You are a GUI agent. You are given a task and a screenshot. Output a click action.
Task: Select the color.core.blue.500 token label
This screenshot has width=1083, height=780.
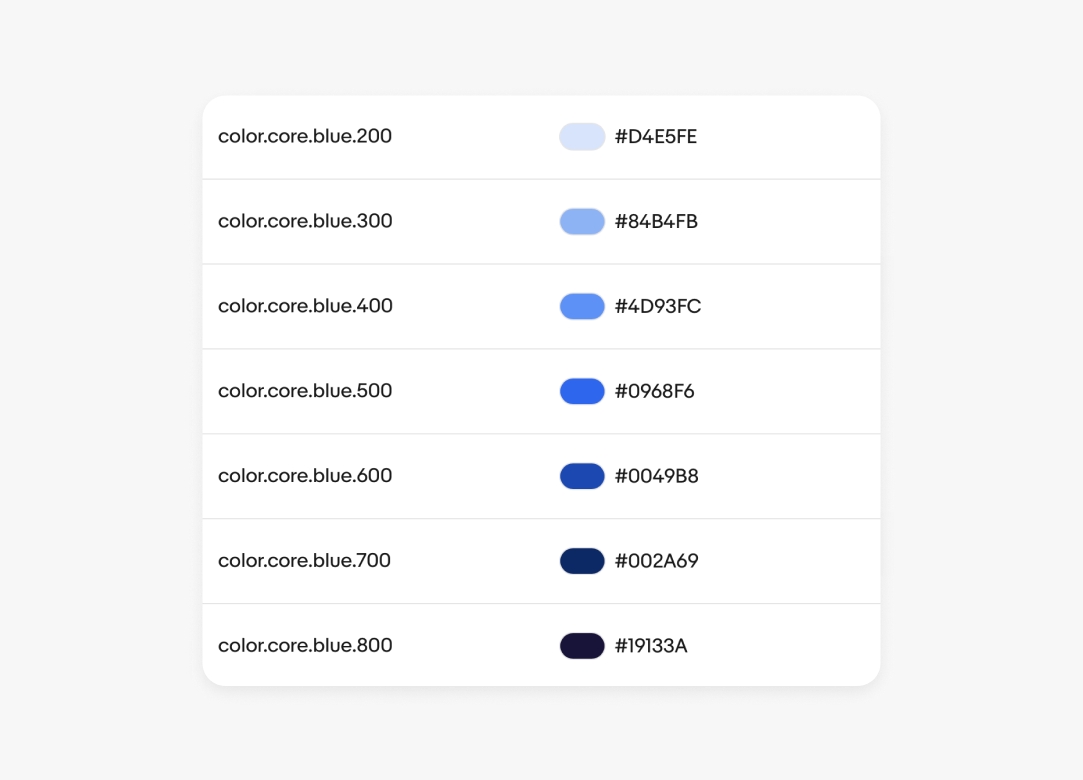point(305,391)
